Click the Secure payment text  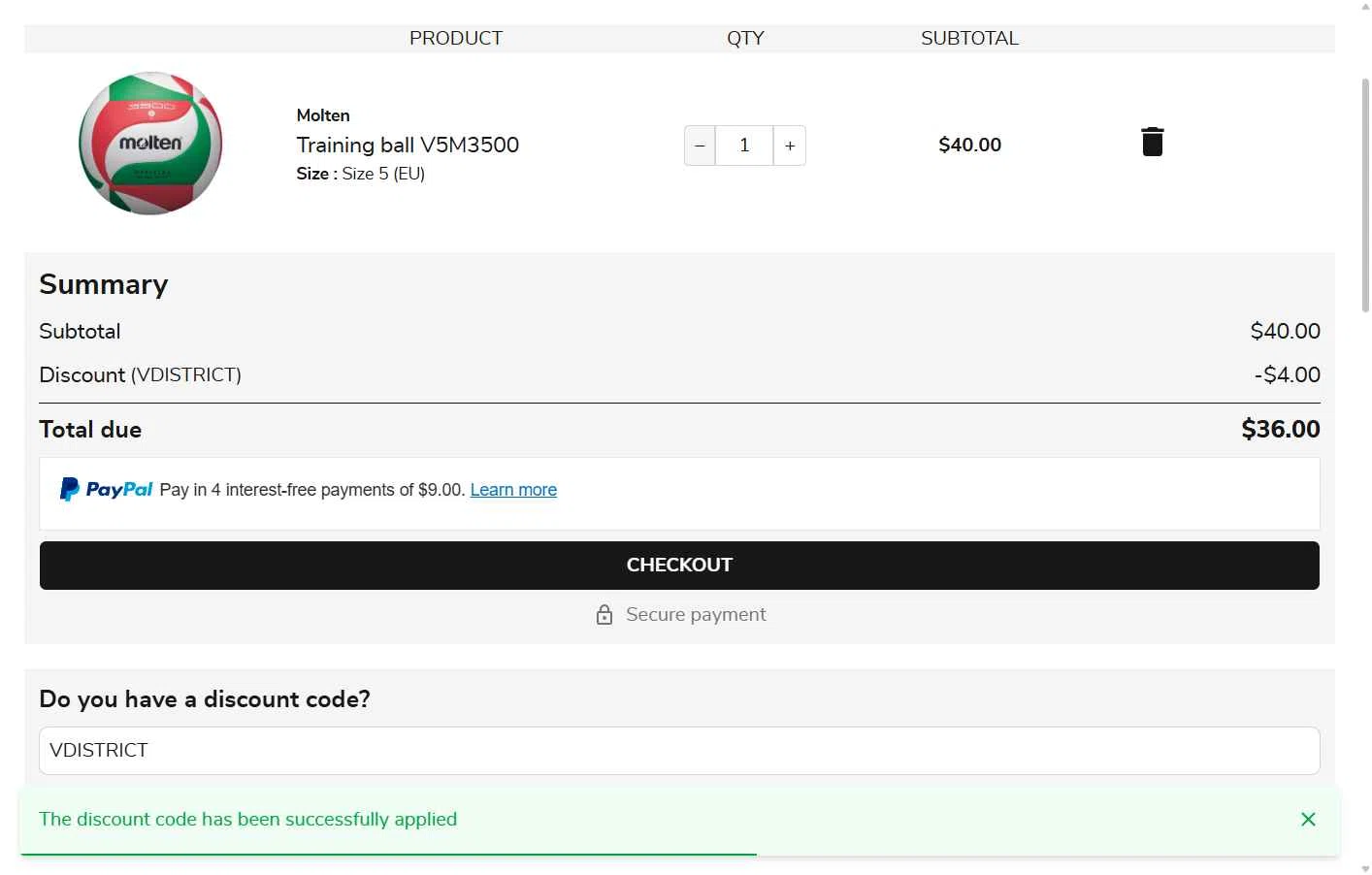pyautogui.click(x=696, y=614)
